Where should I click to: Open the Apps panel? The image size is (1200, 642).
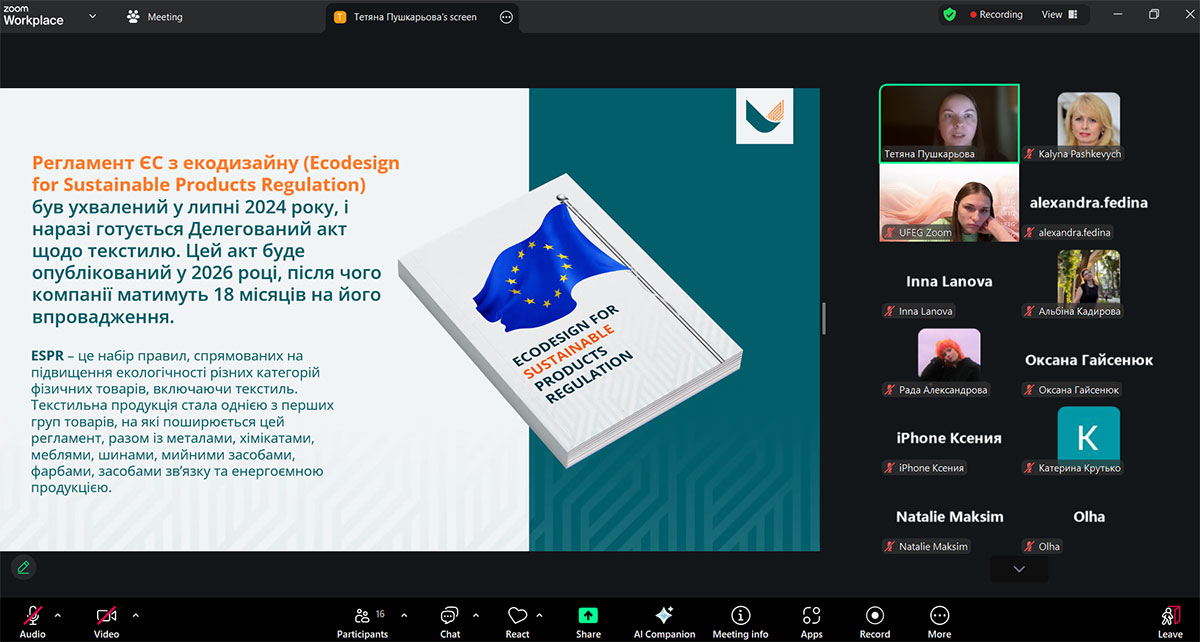[x=811, y=621]
